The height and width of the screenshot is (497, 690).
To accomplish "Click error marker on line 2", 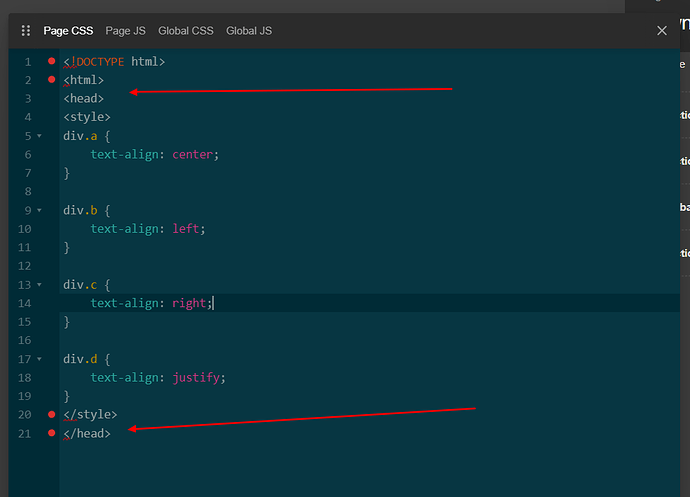I will point(52,79).
